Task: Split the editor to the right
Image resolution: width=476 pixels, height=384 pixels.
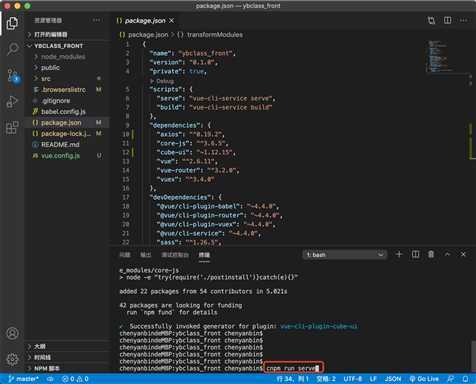Action: pyautogui.click(x=448, y=21)
